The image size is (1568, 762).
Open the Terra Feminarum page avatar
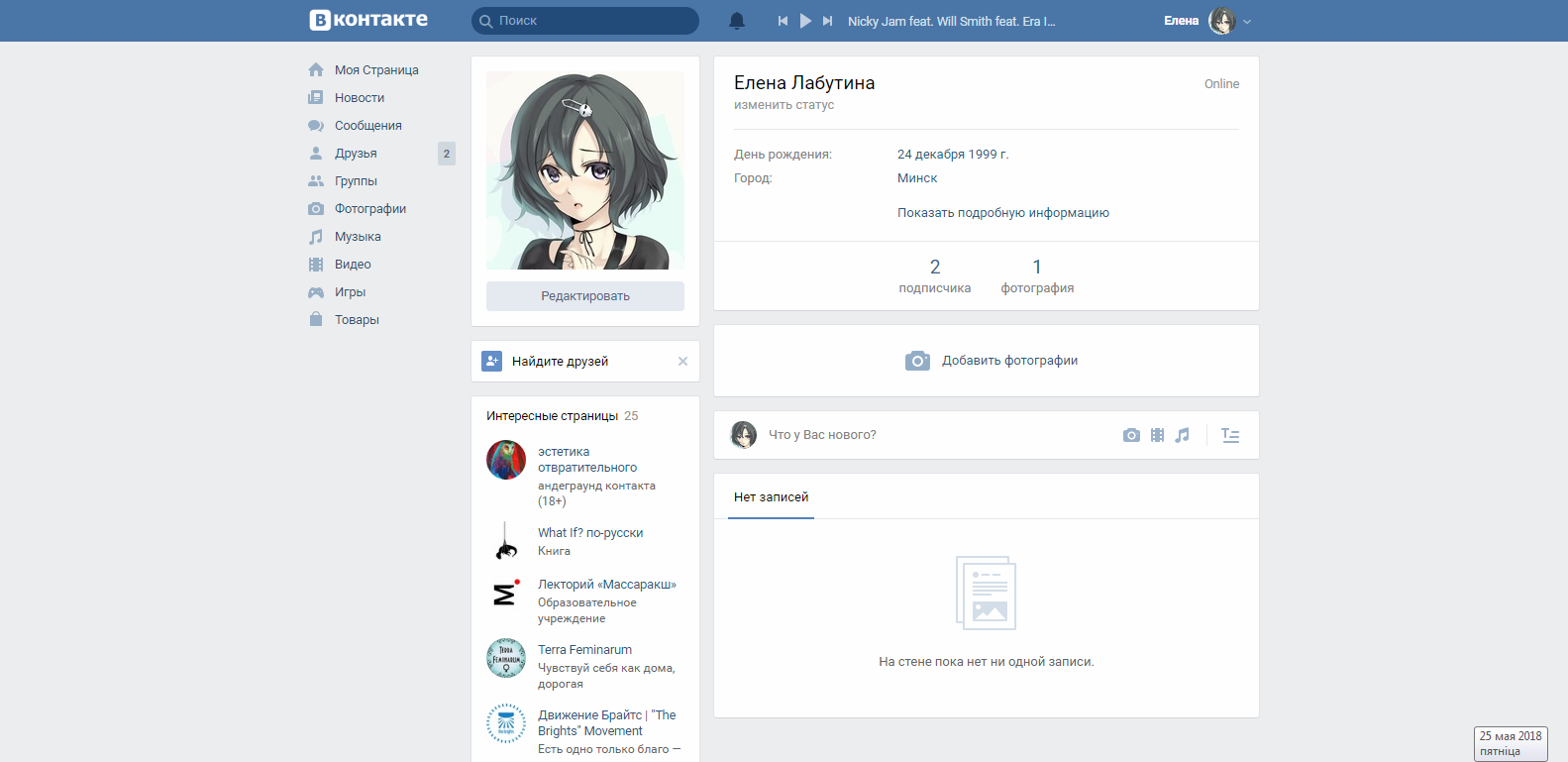[x=506, y=658]
